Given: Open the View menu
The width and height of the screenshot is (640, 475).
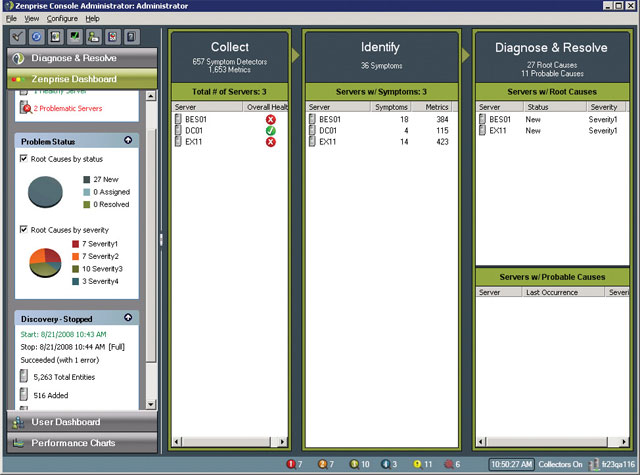Looking at the screenshot, I should (x=31, y=18).
